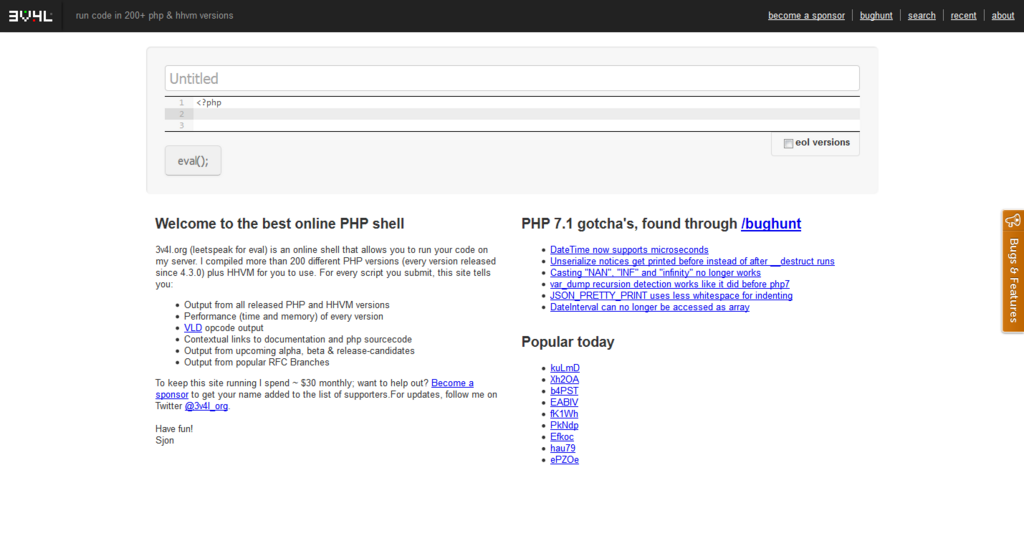Open DateTime now supports microseconds link

pos(629,250)
